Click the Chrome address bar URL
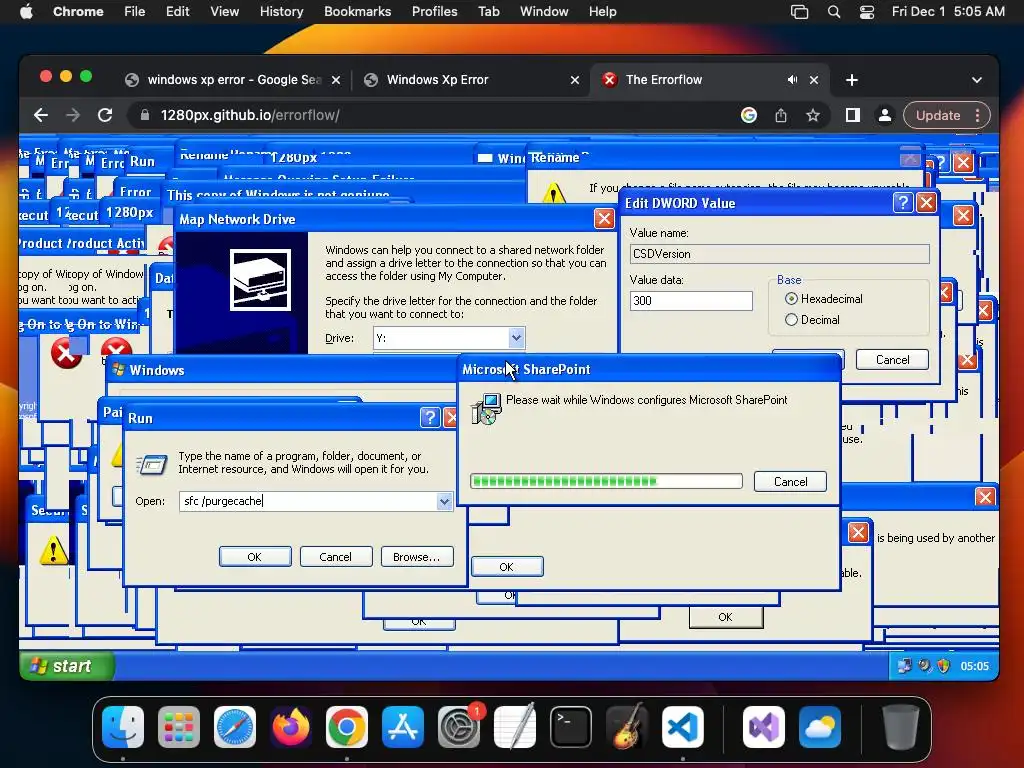The width and height of the screenshot is (1024, 768). pos(249,116)
